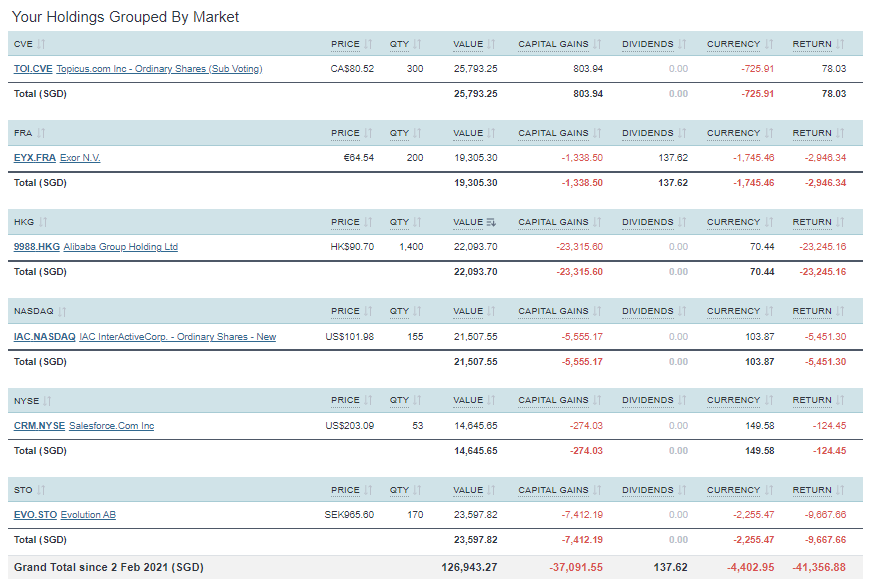Click FRA table DIVIDENDS column header
The image size is (871, 580).
click(x=648, y=133)
